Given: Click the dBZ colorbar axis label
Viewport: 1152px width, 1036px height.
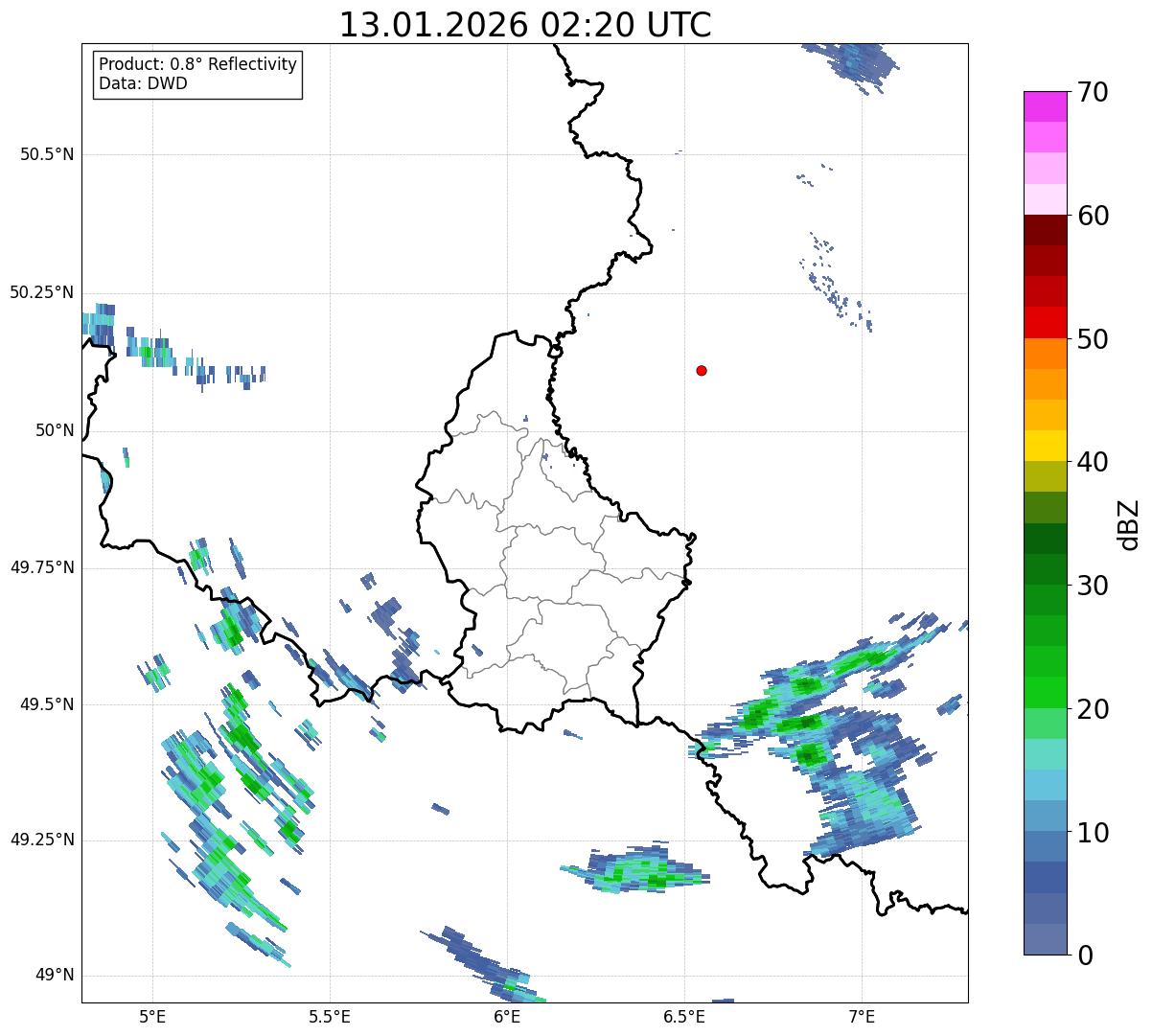Looking at the screenshot, I should [1129, 524].
